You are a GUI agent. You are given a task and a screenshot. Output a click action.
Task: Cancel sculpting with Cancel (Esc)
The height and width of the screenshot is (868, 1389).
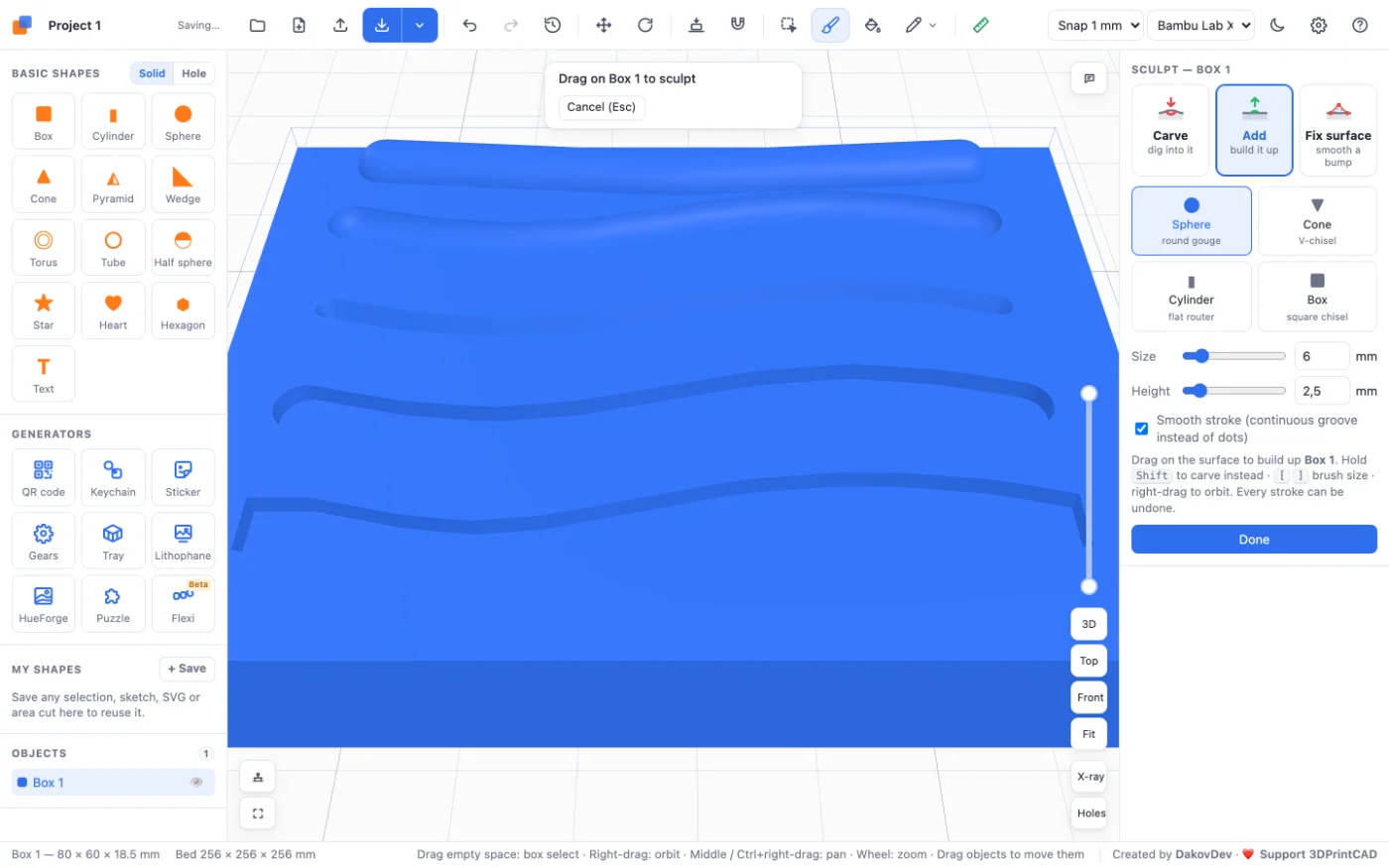tap(601, 107)
